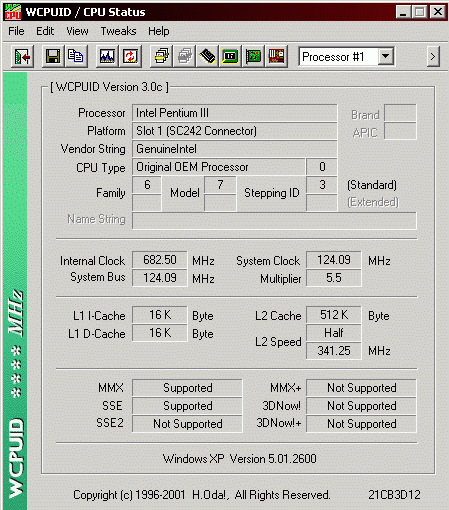The image size is (449, 510).
Task: Click the L2 Speed value 341.25
Action: tap(334, 351)
